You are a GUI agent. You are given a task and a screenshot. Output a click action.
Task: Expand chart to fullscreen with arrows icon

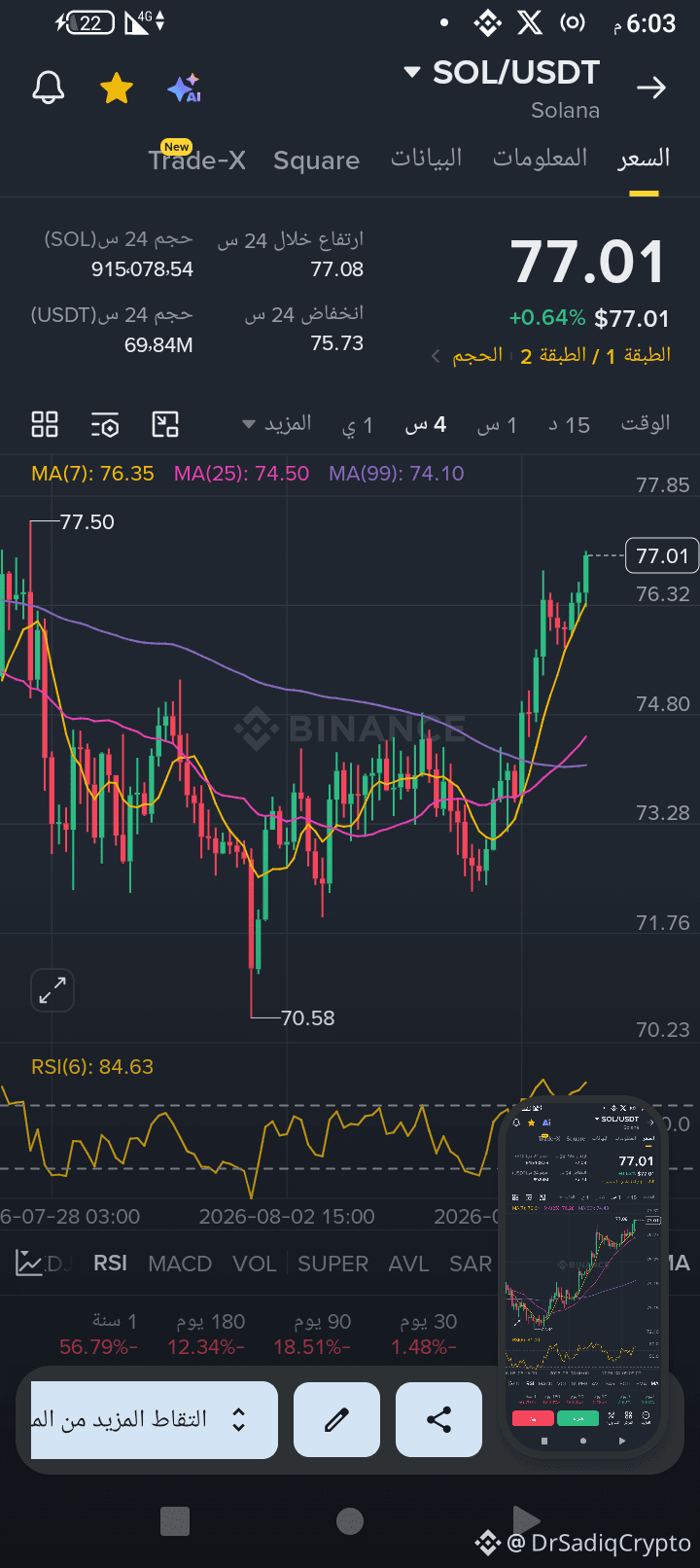click(52, 990)
